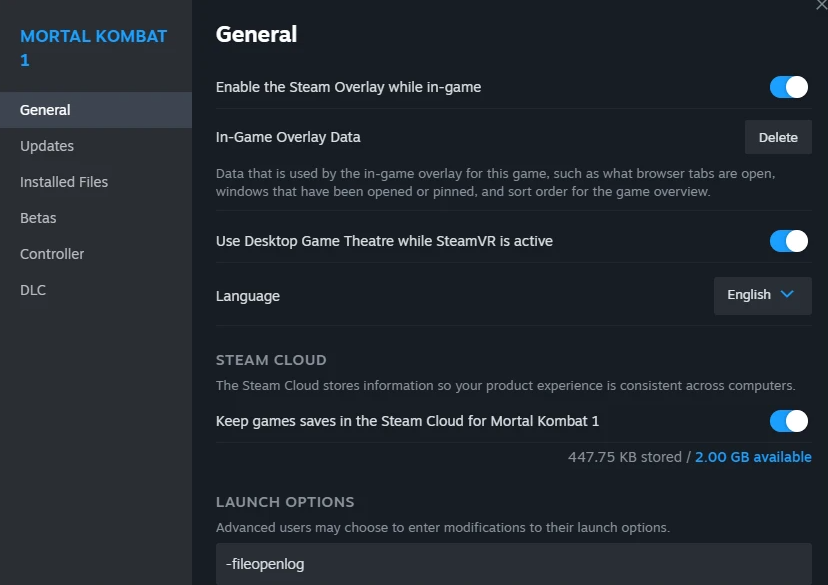Open the Betas section
This screenshot has width=828, height=585.
click(96, 218)
